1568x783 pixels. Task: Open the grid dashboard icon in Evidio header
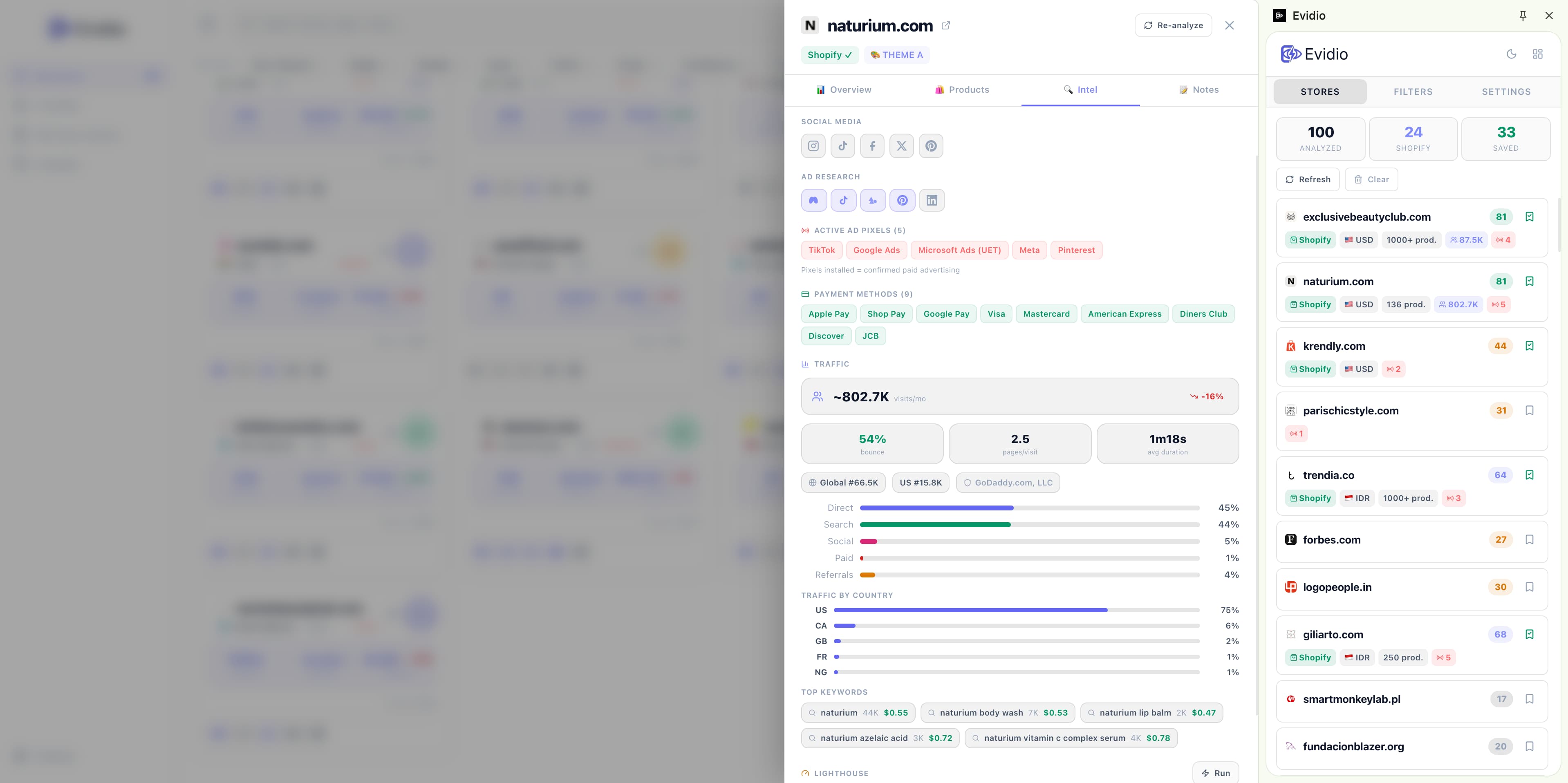coord(1538,54)
